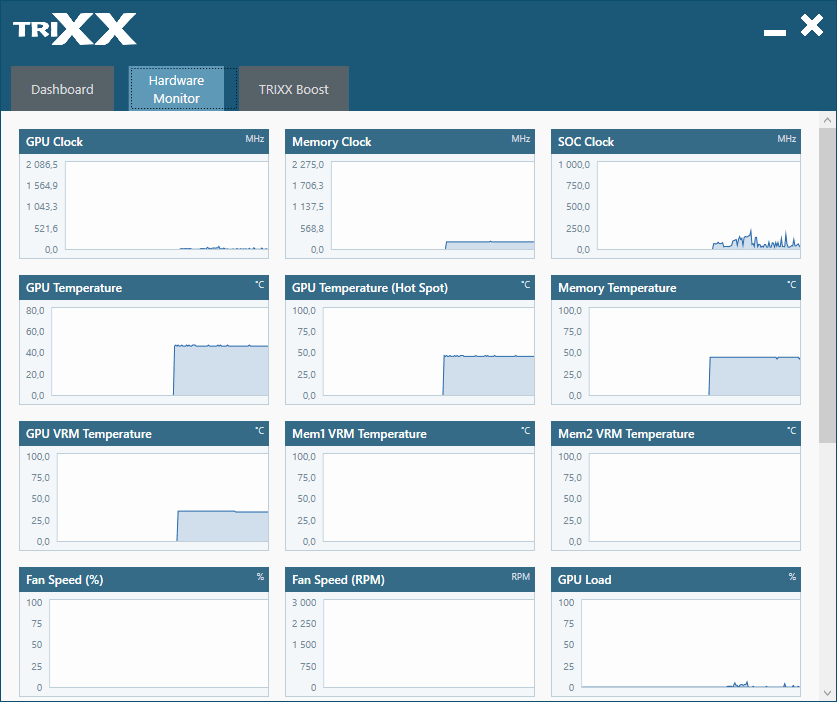Viewport: 837px width, 702px height.
Task: Click the GPU VRM Temperature chart plot
Action: pyautogui.click(x=162, y=498)
